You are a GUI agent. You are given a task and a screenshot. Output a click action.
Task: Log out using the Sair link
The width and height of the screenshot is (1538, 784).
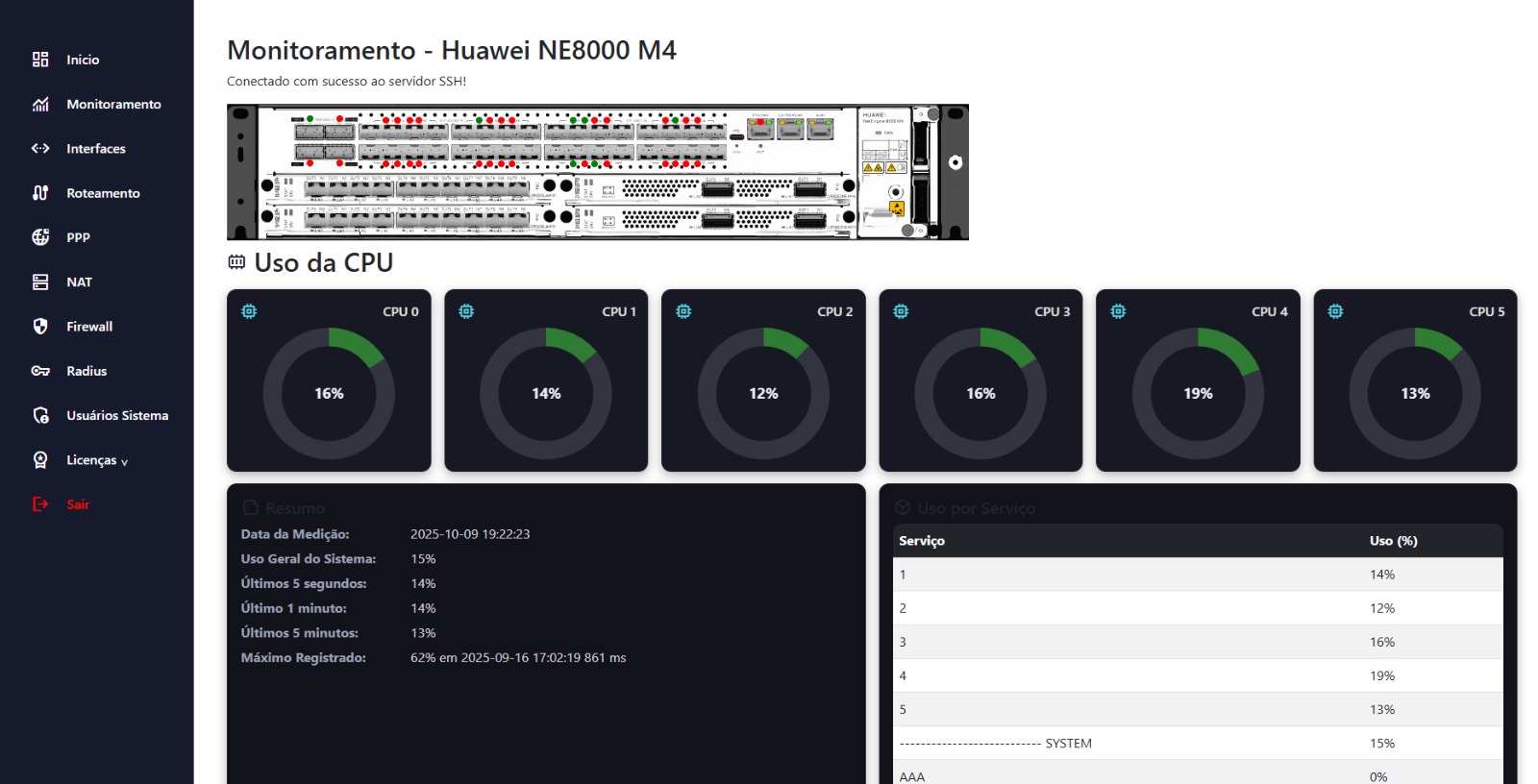click(x=77, y=504)
